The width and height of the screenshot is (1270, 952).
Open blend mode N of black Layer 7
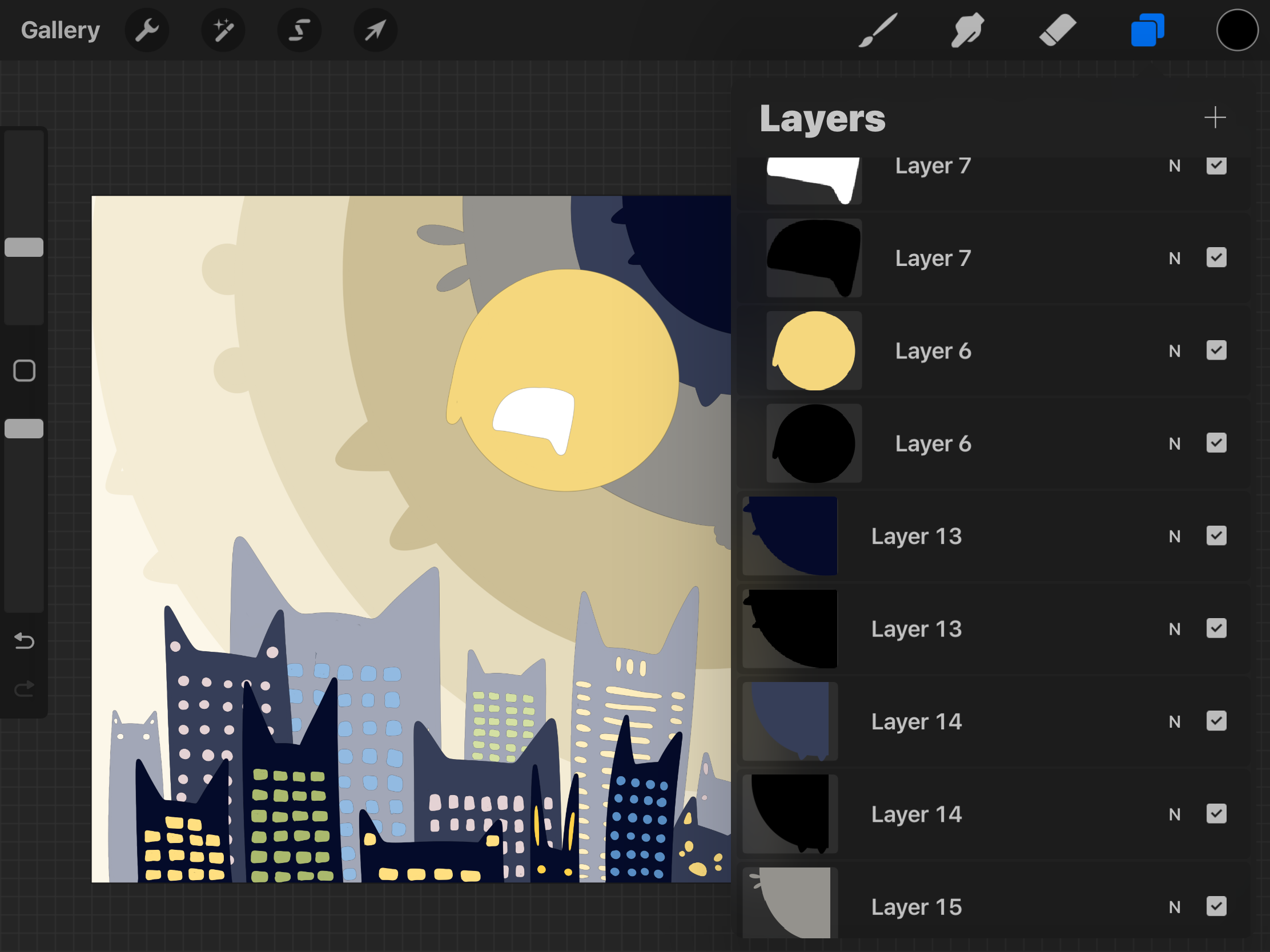coord(1175,258)
